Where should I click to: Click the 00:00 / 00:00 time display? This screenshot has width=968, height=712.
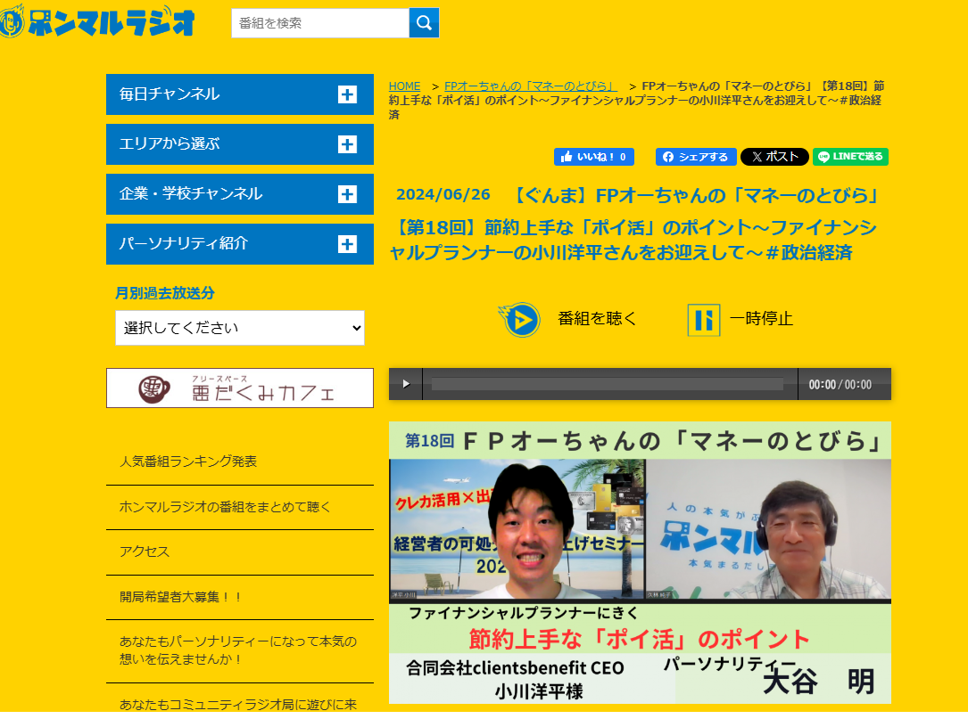click(x=840, y=385)
